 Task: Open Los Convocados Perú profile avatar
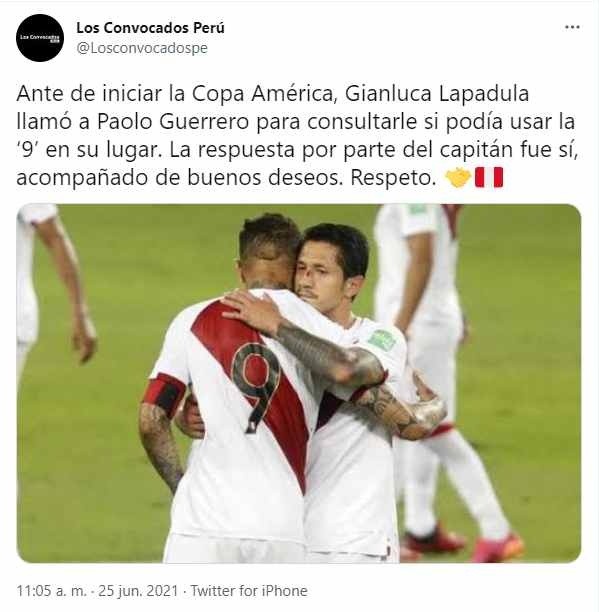pos(40,38)
